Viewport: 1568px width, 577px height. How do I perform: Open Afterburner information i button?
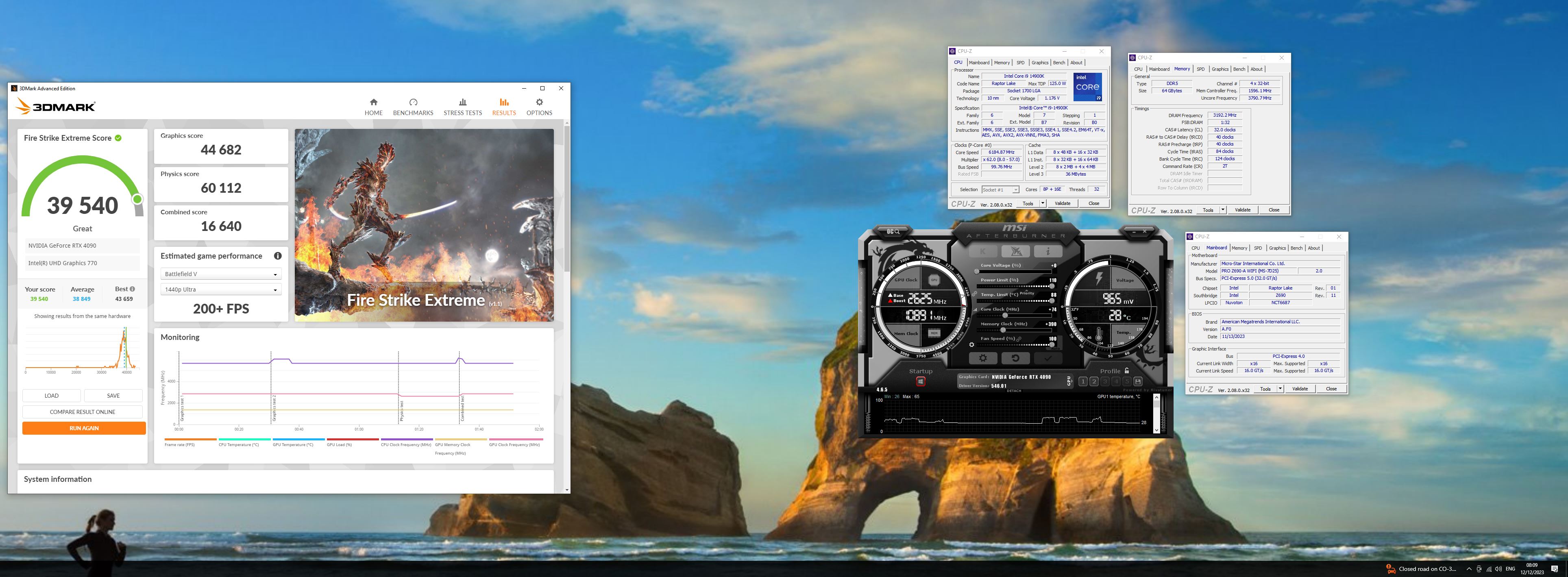pos(1048,251)
